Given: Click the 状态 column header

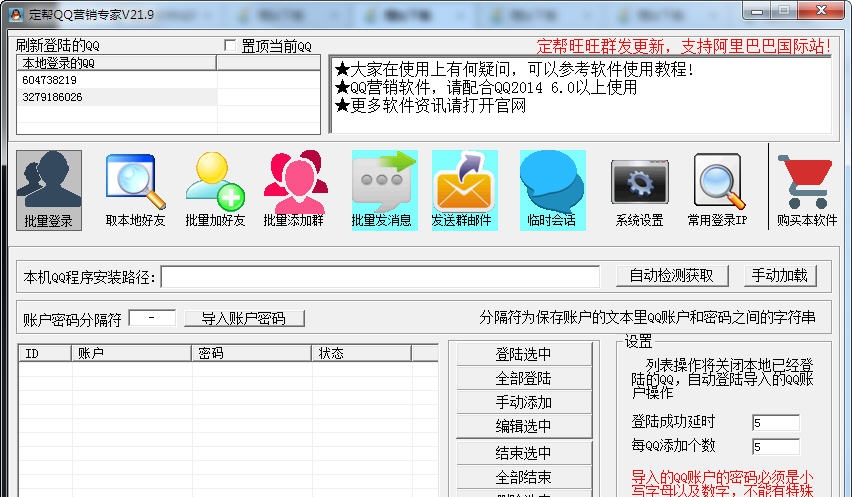Looking at the screenshot, I should click(x=361, y=353).
